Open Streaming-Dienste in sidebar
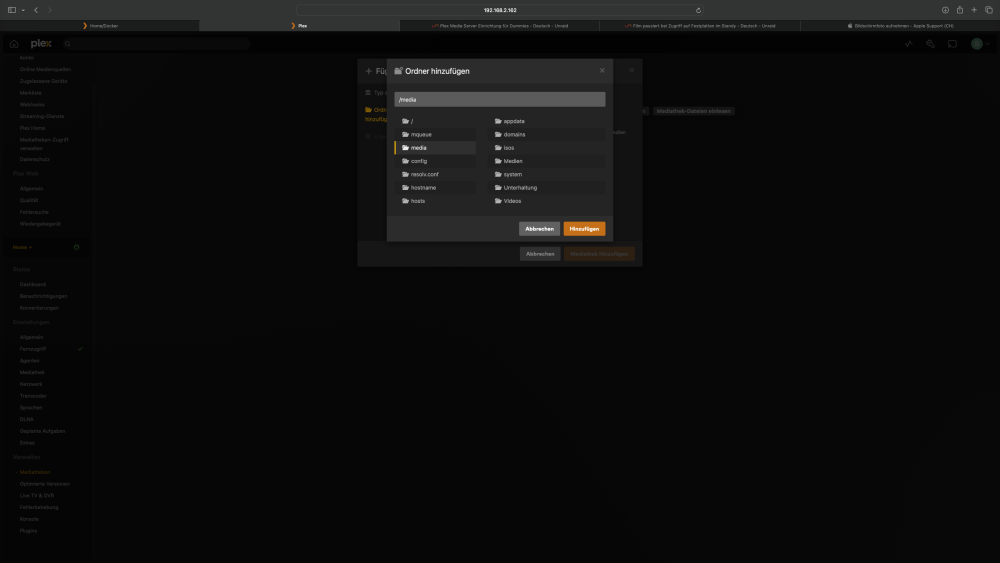 click(42, 116)
